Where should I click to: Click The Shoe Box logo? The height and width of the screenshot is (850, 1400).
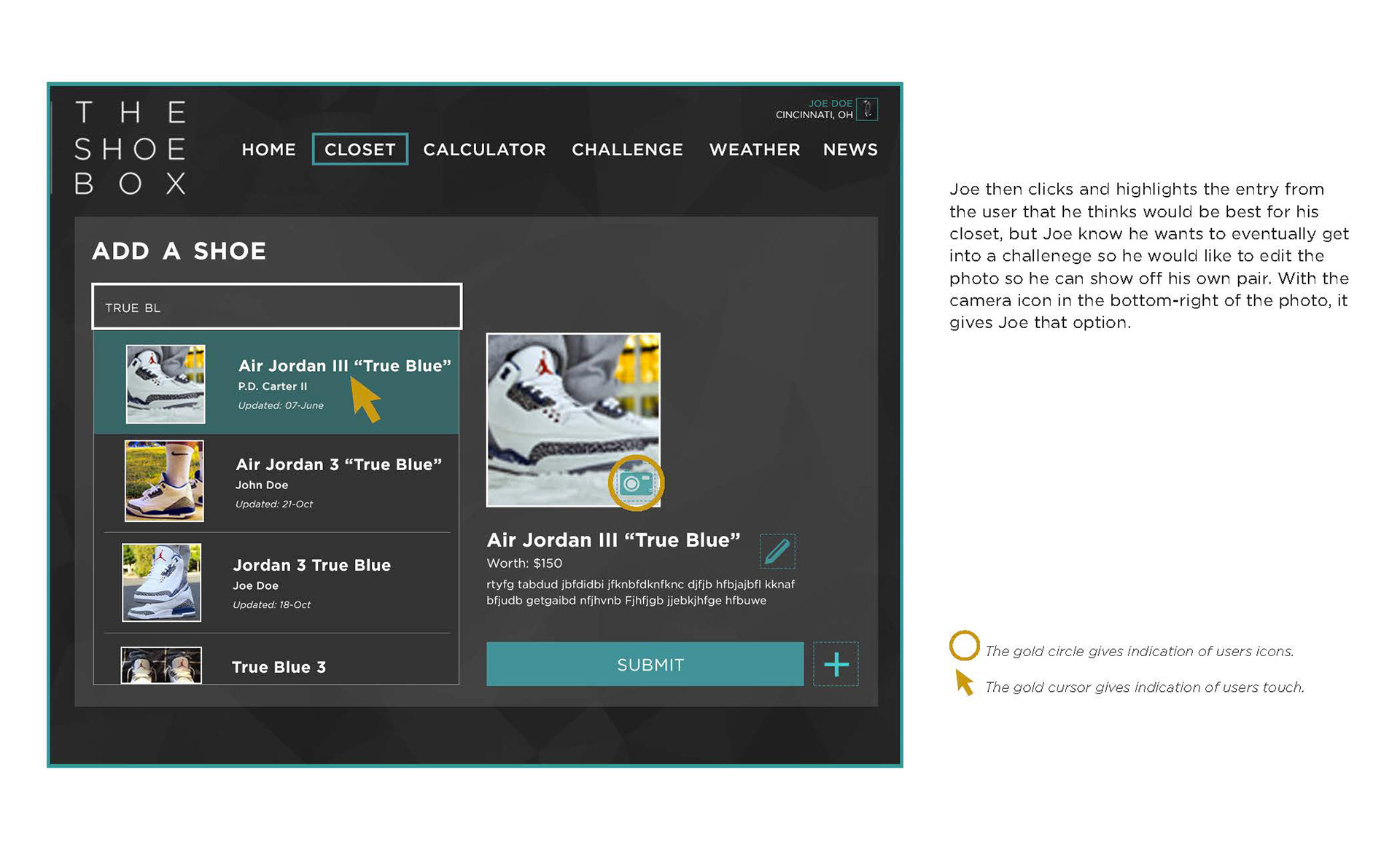(131, 148)
